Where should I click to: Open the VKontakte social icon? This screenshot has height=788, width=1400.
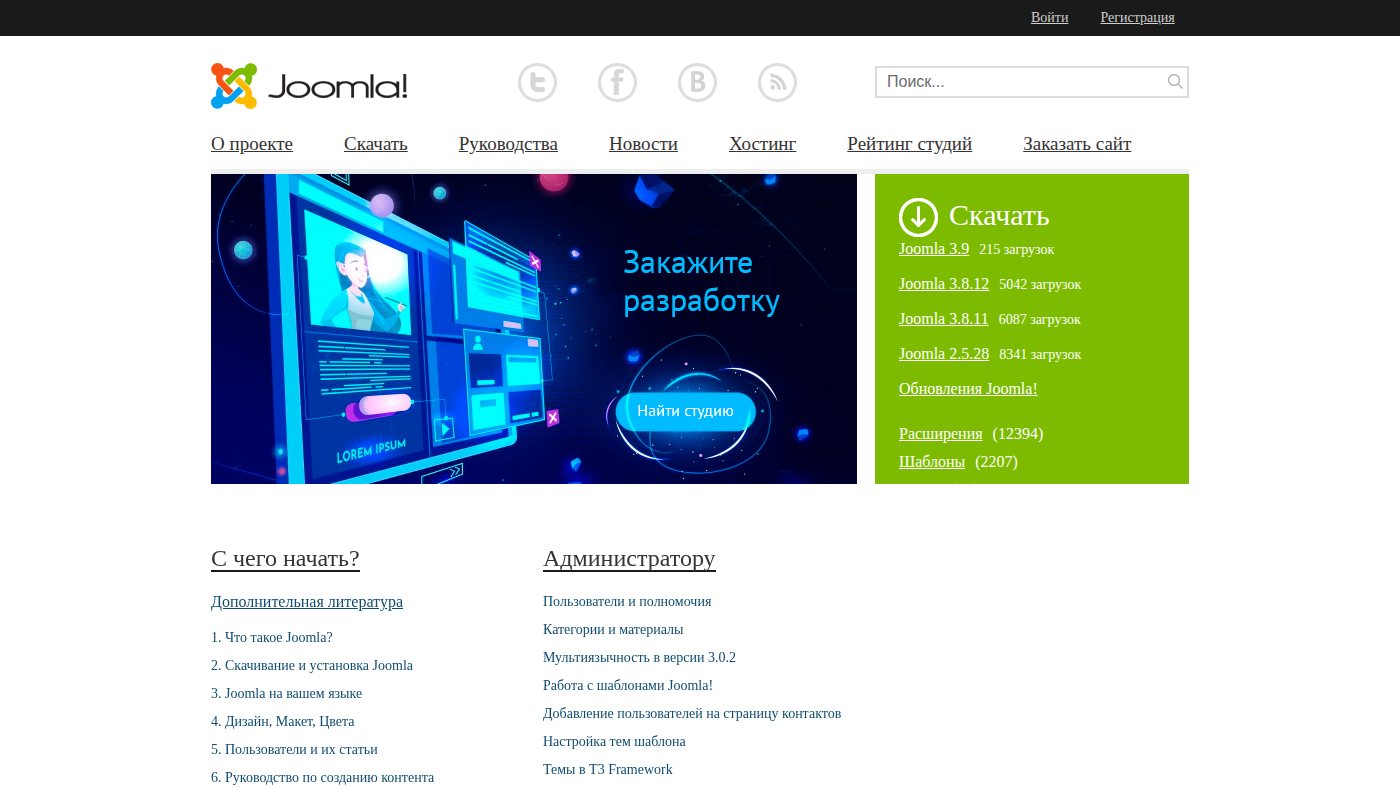click(x=697, y=82)
